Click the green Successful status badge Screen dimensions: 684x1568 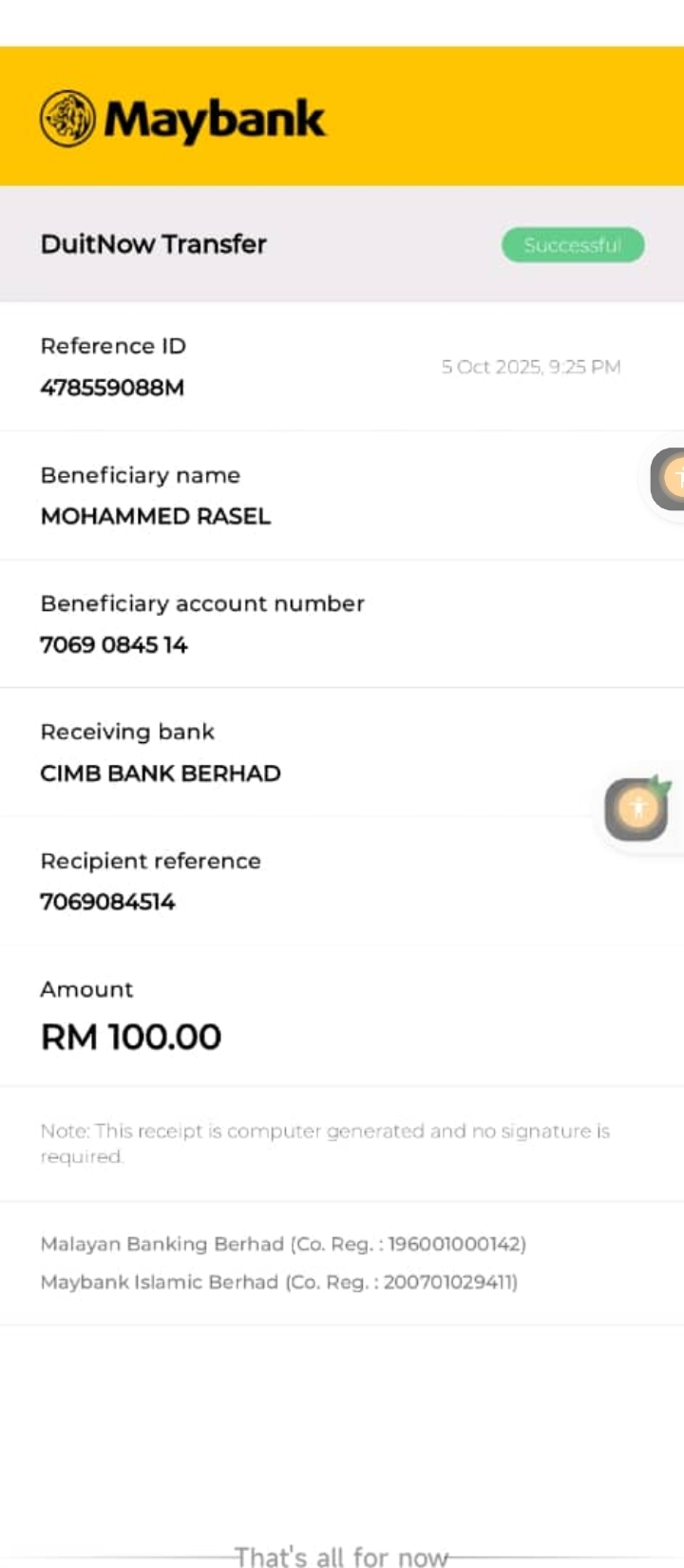573,245
